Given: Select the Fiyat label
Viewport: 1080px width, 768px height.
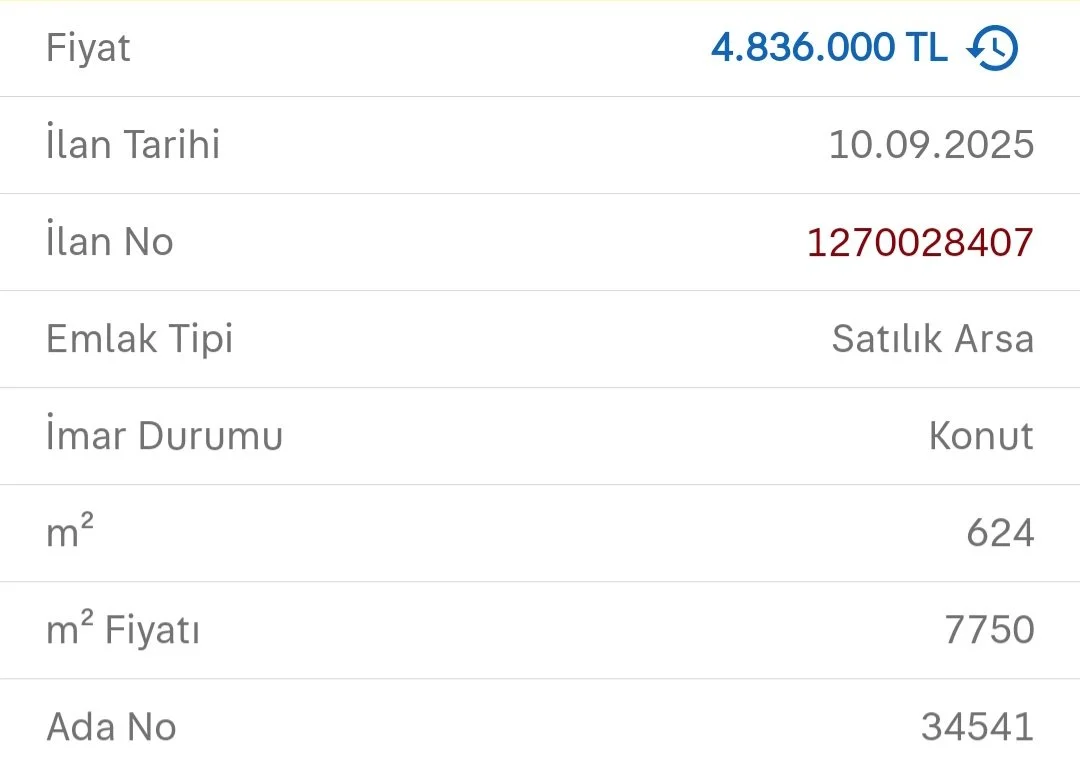Looking at the screenshot, I should [x=88, y=48].
